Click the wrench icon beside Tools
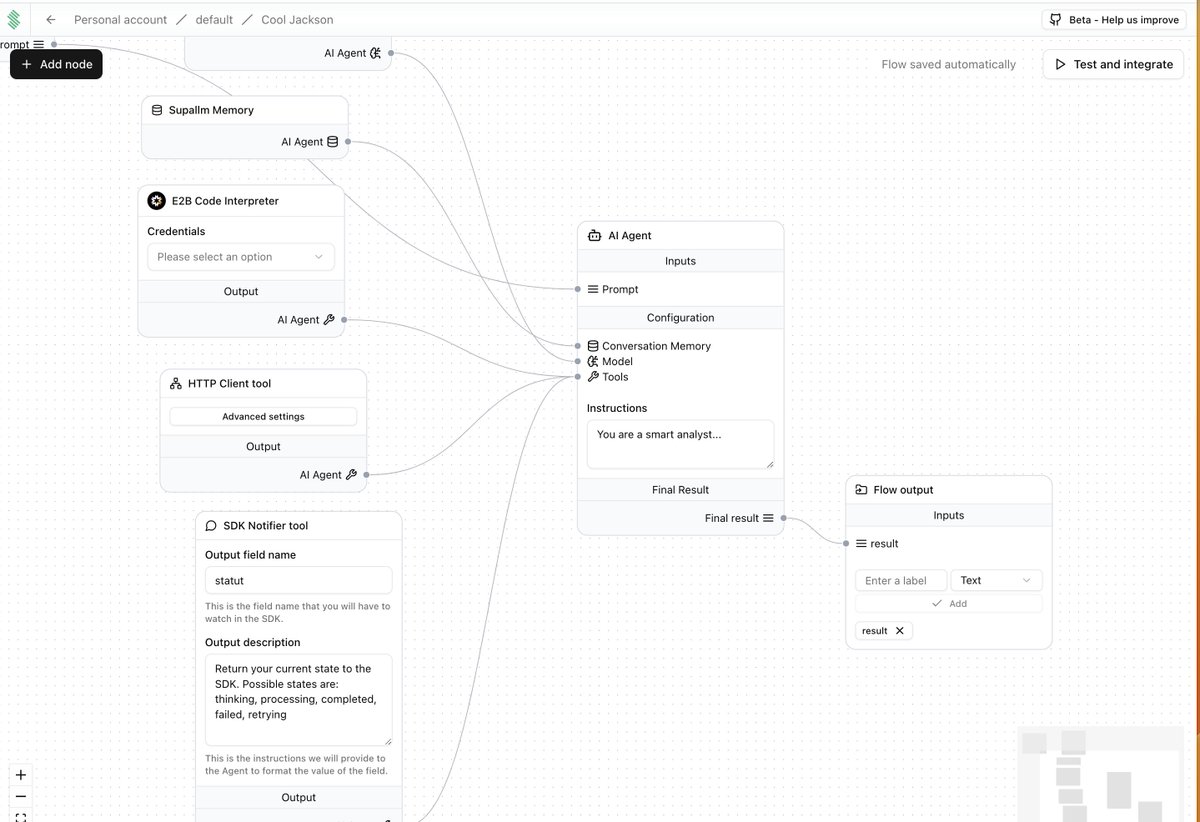 click(594, 377)
